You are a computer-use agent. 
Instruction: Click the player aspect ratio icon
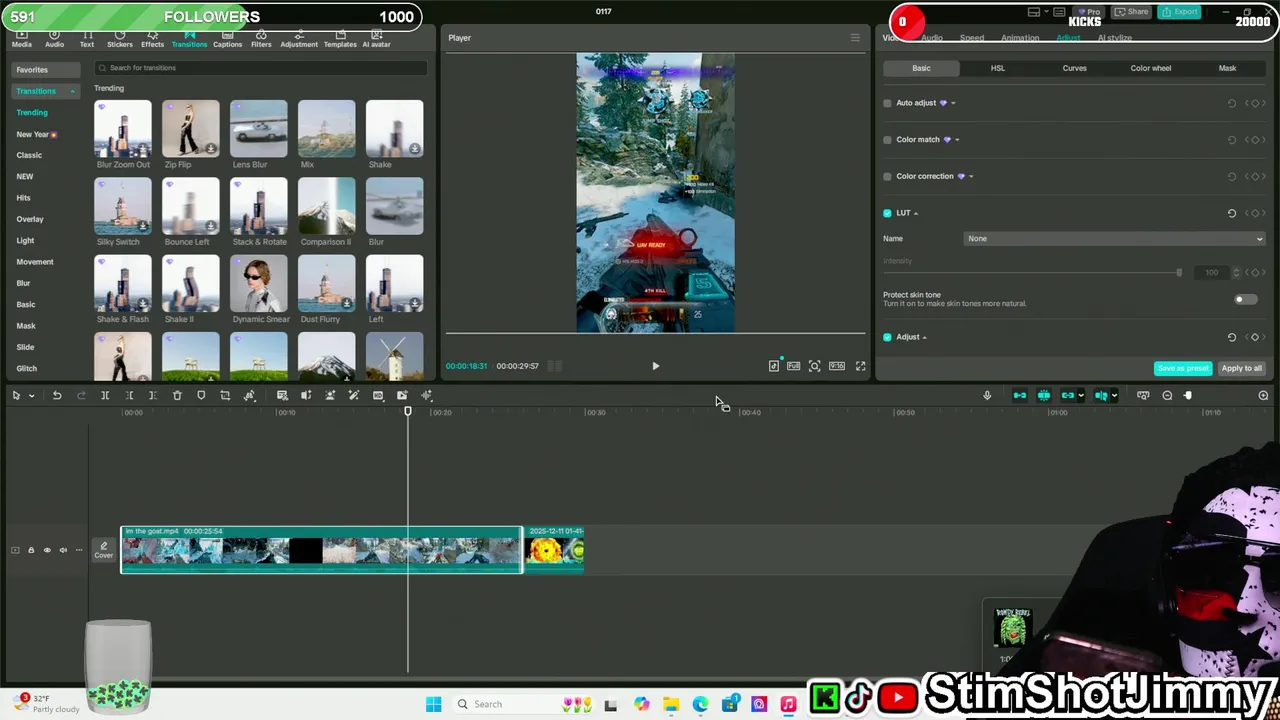[x=837, y=366]
